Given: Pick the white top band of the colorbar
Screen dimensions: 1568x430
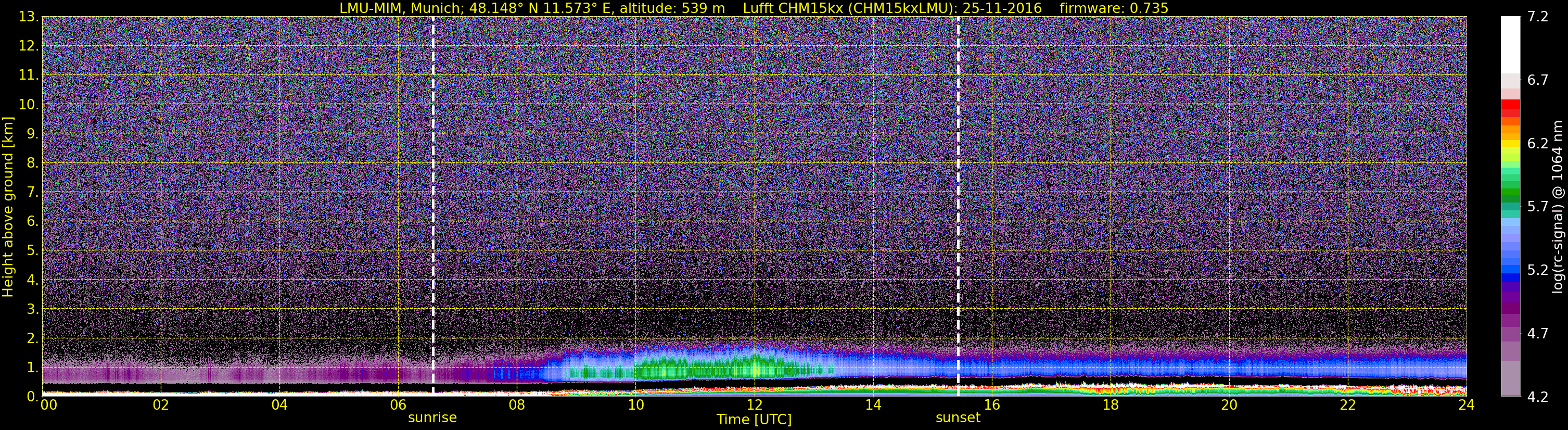Looking at the screenshot, I should pos(1510,44).
